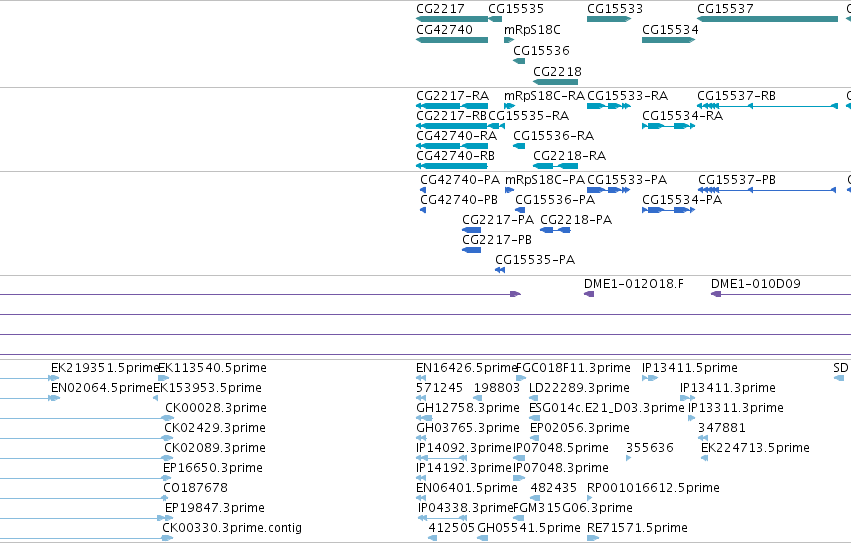Viewport: 851px width, 543px height.
Task: Click the mRpS18C gene label
Action: tap(532, 30)
